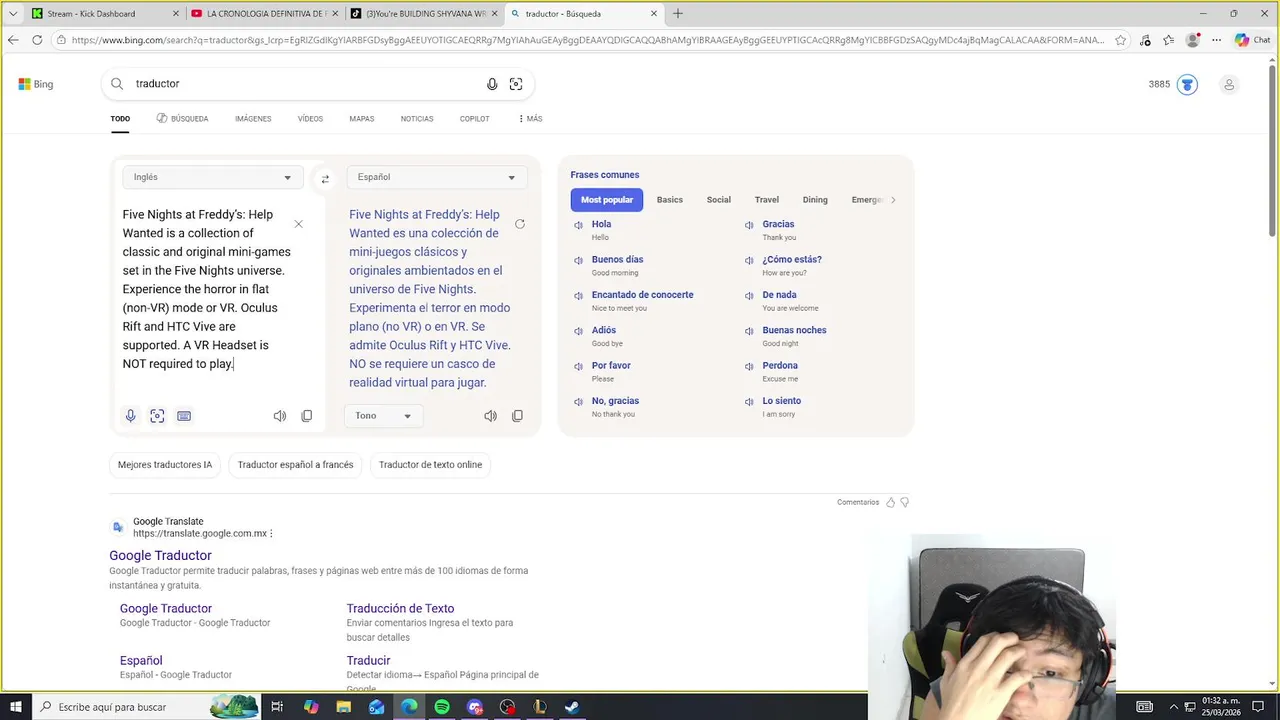Copy the translated Spanish text
The width and height of the screenshot is (1280, 720).
(x=517, y=416)
